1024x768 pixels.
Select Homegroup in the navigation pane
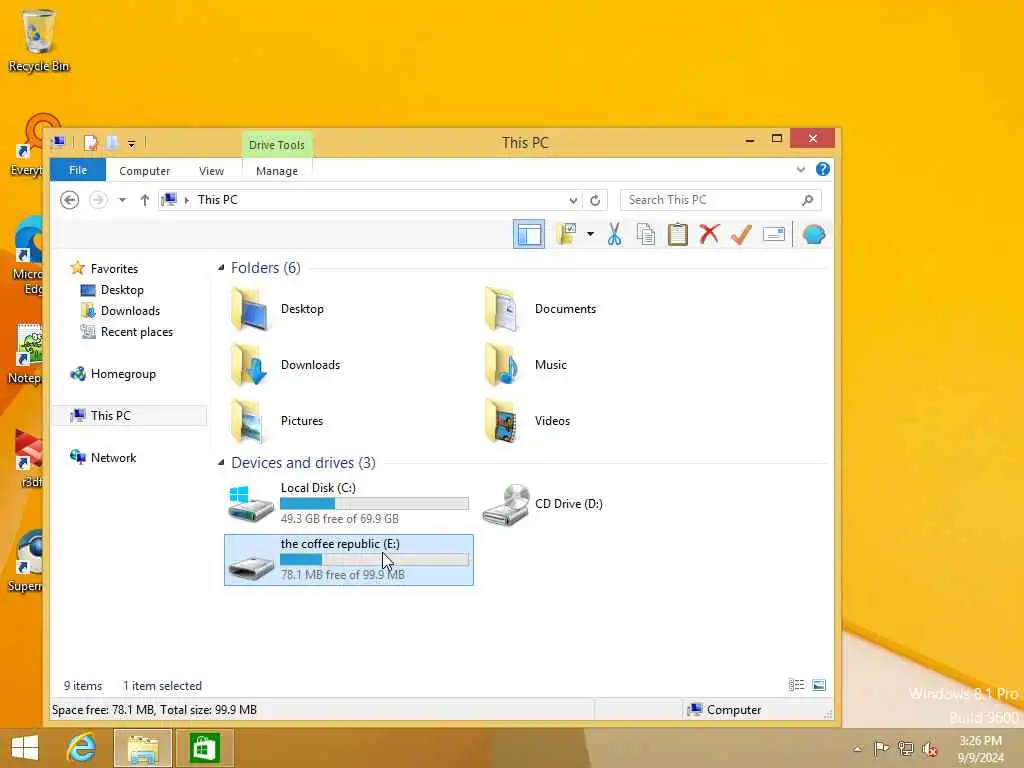point(123,374)
